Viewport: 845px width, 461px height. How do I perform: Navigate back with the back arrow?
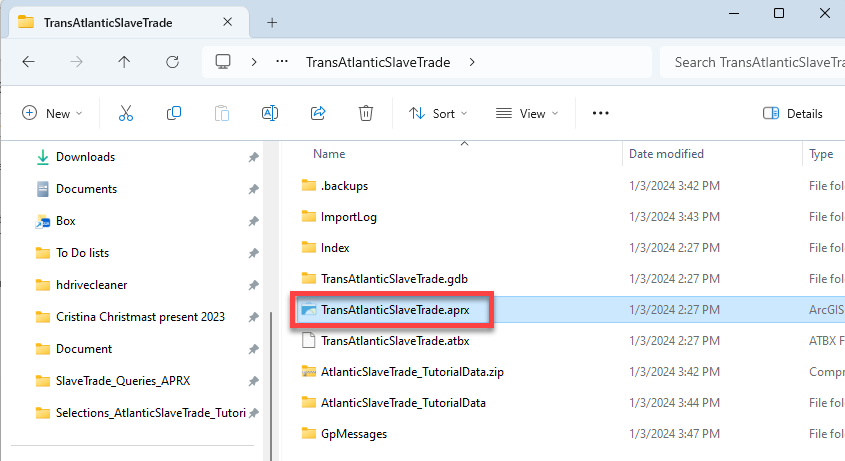pos(28,62)
